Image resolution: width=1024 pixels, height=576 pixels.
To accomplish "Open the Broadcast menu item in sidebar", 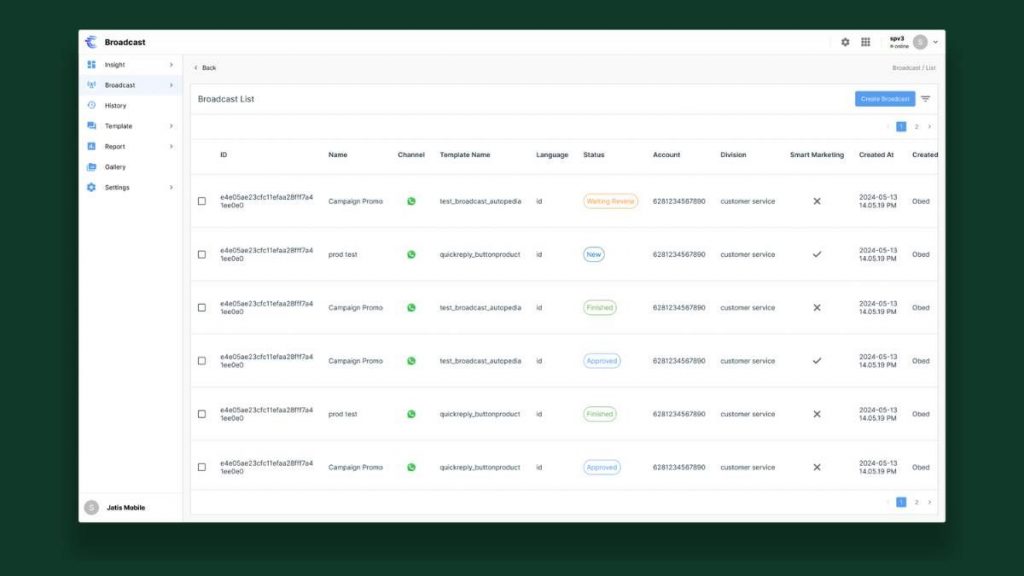I will (x=120, y=85).
